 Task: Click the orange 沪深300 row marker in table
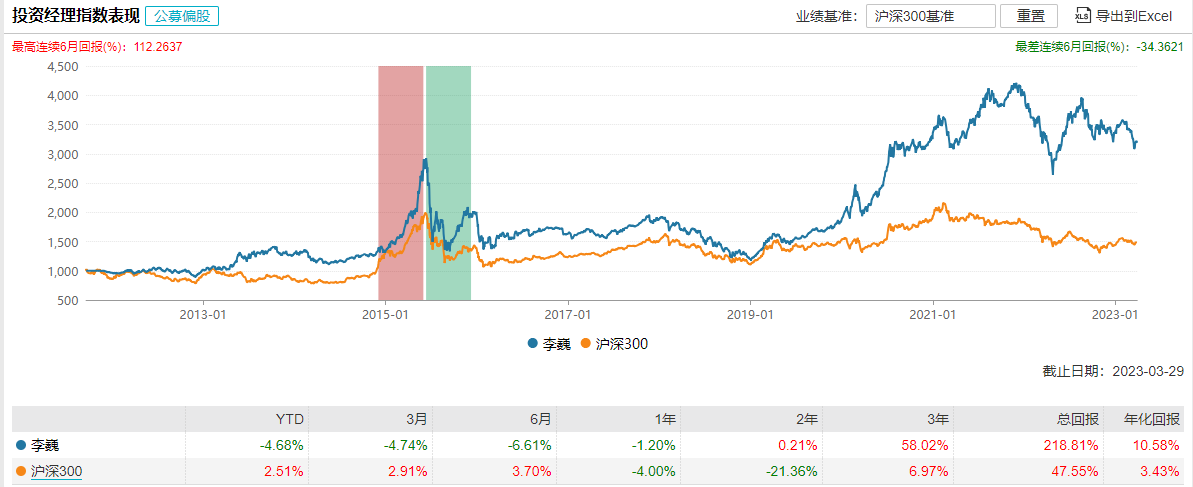click(x=20, y=472)
